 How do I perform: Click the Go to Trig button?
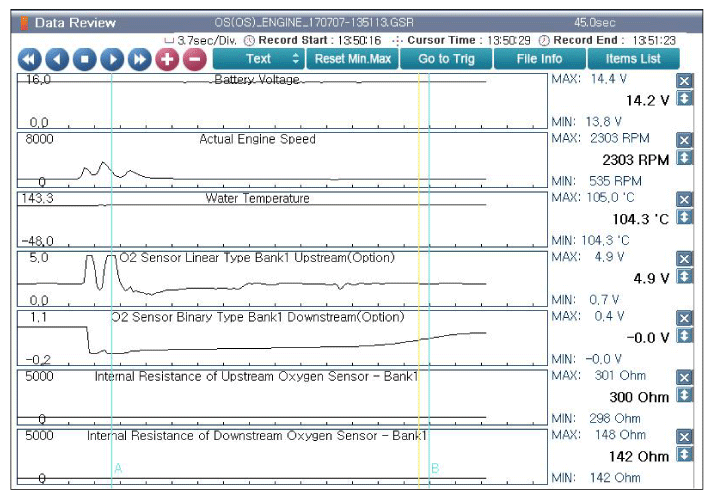[446, 59]
